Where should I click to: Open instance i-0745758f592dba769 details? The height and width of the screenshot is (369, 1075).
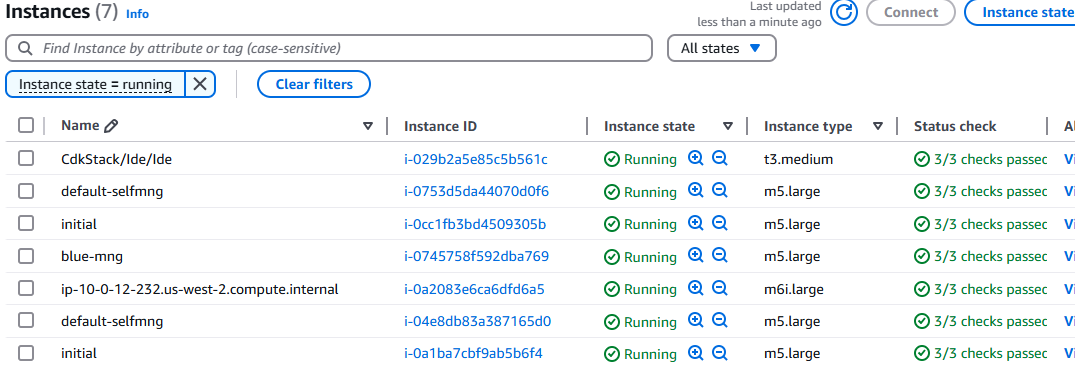[476, 257]
